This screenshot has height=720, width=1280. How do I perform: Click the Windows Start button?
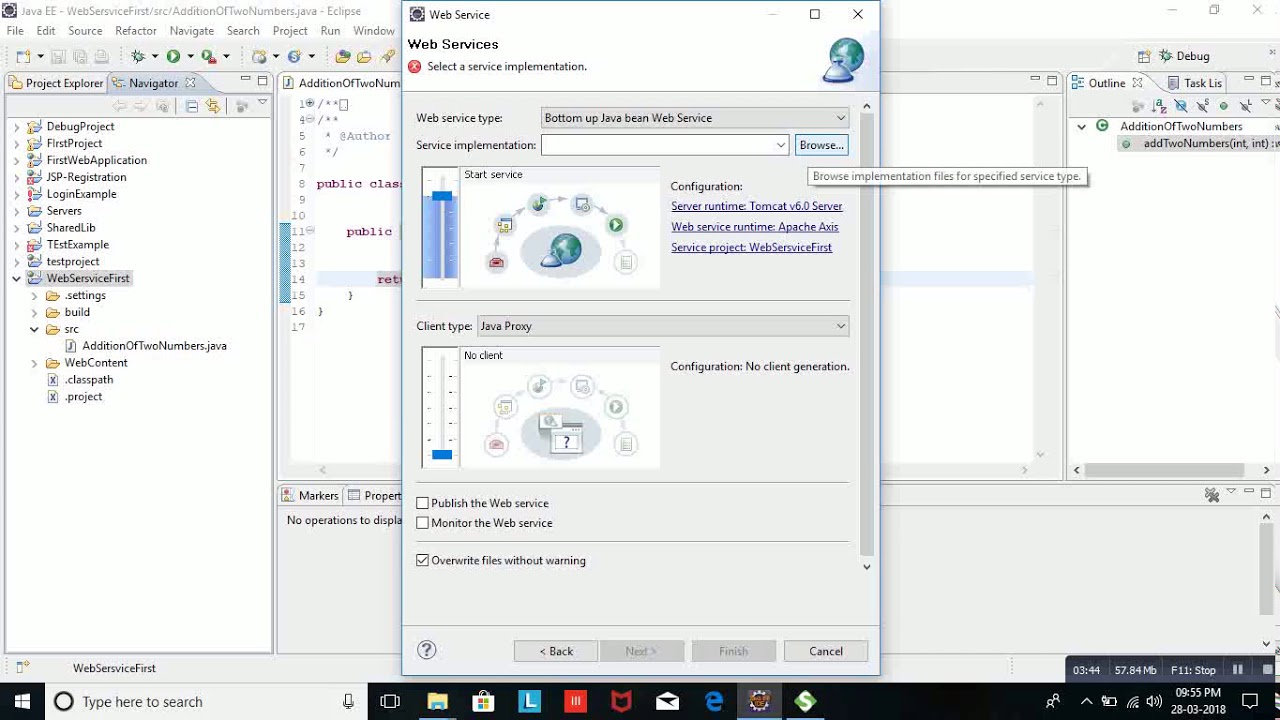tap(22, 702)
